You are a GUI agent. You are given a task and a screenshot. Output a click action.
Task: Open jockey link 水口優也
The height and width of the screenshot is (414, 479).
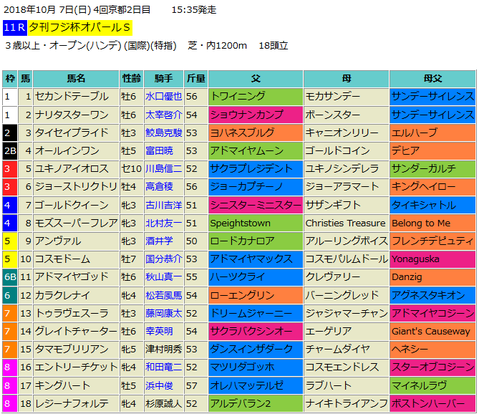click(x=163, y=97)
